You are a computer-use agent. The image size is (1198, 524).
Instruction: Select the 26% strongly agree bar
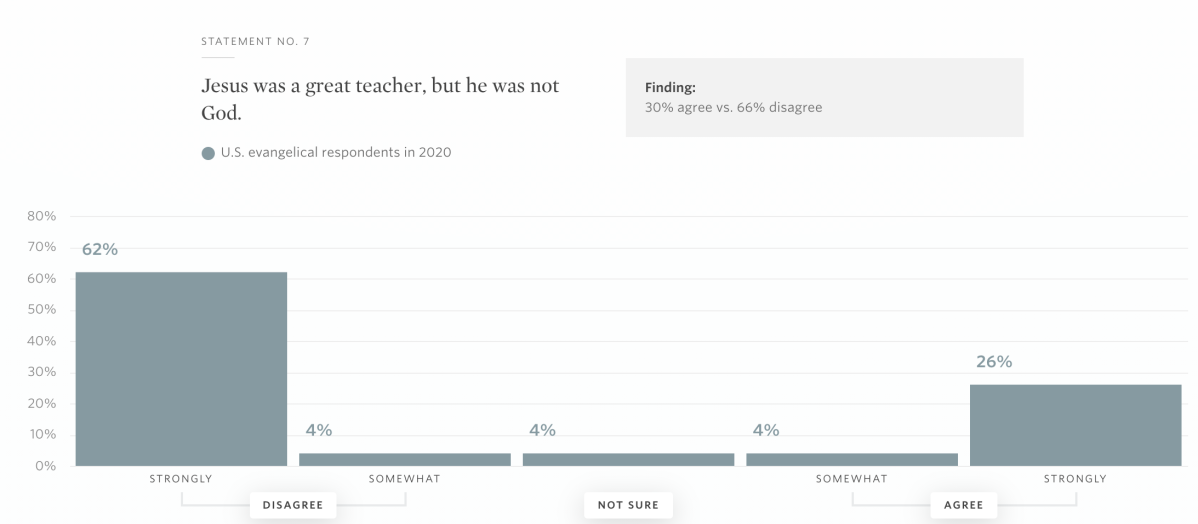click(1076, 425)
